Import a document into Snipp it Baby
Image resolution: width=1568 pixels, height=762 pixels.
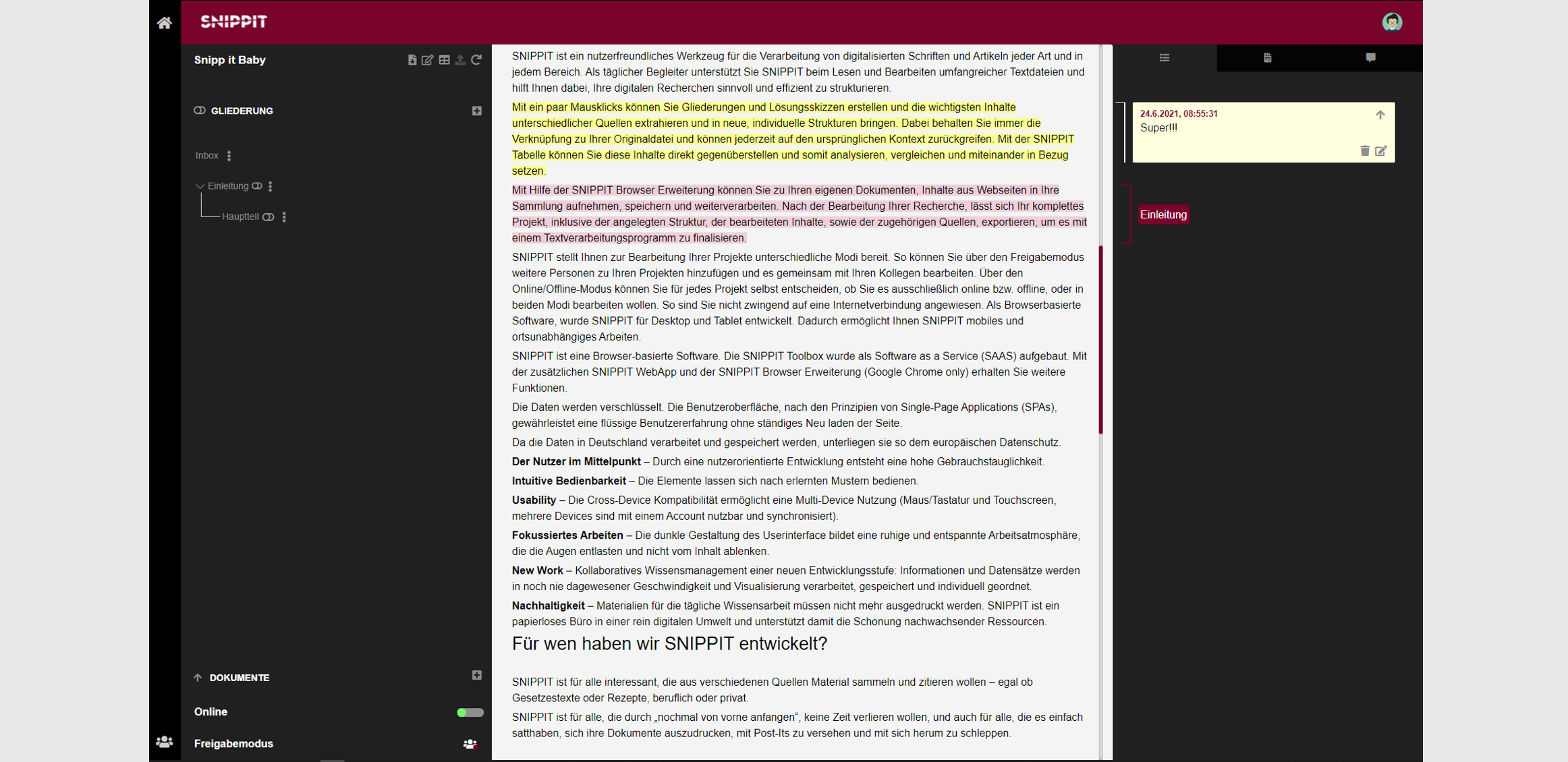[x=412, y=60]
